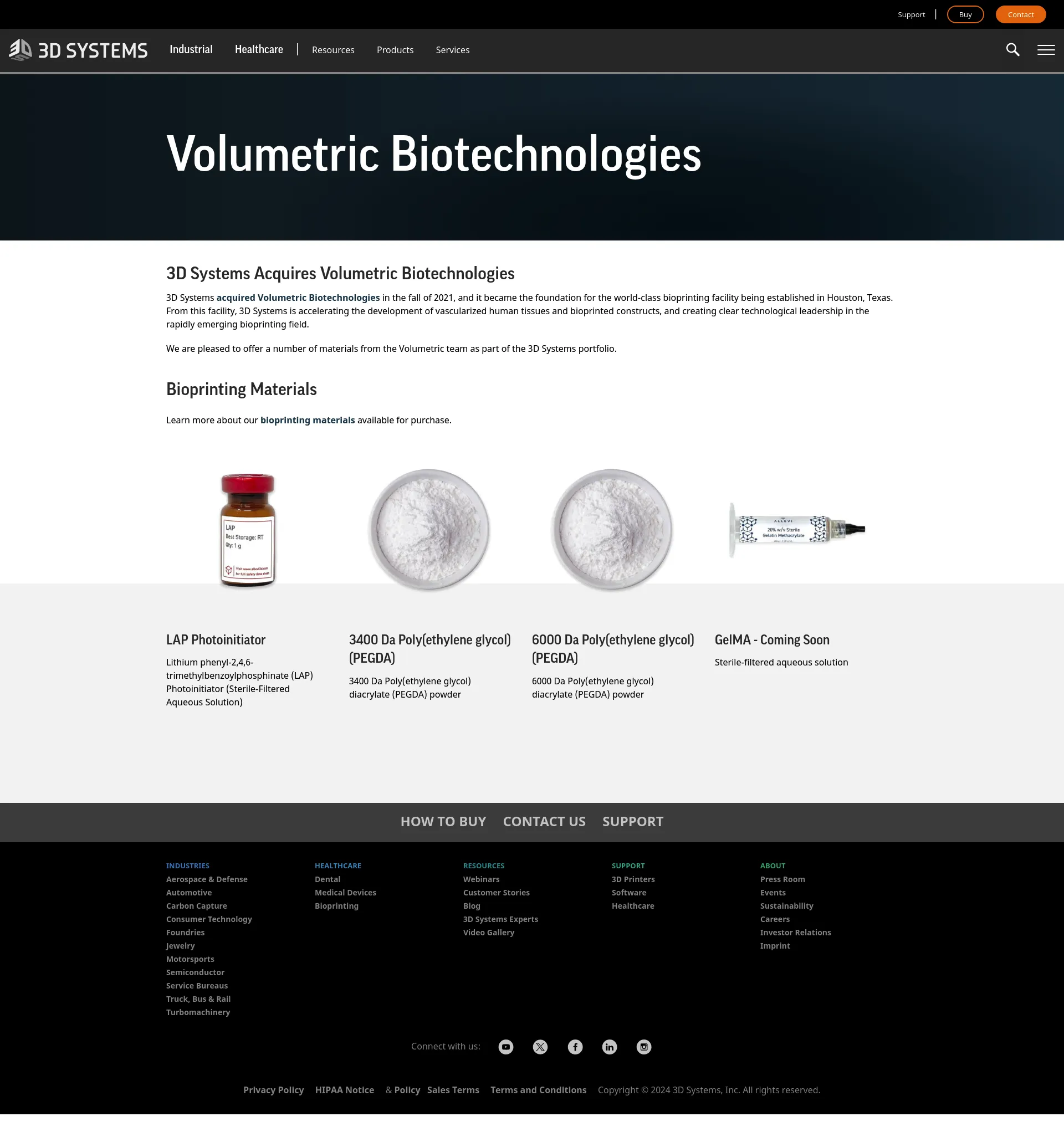Click the GelMA syringe product image
Image resolution: width=1064 pixels, height=1142 pixels.
click(x=796, y=530)
